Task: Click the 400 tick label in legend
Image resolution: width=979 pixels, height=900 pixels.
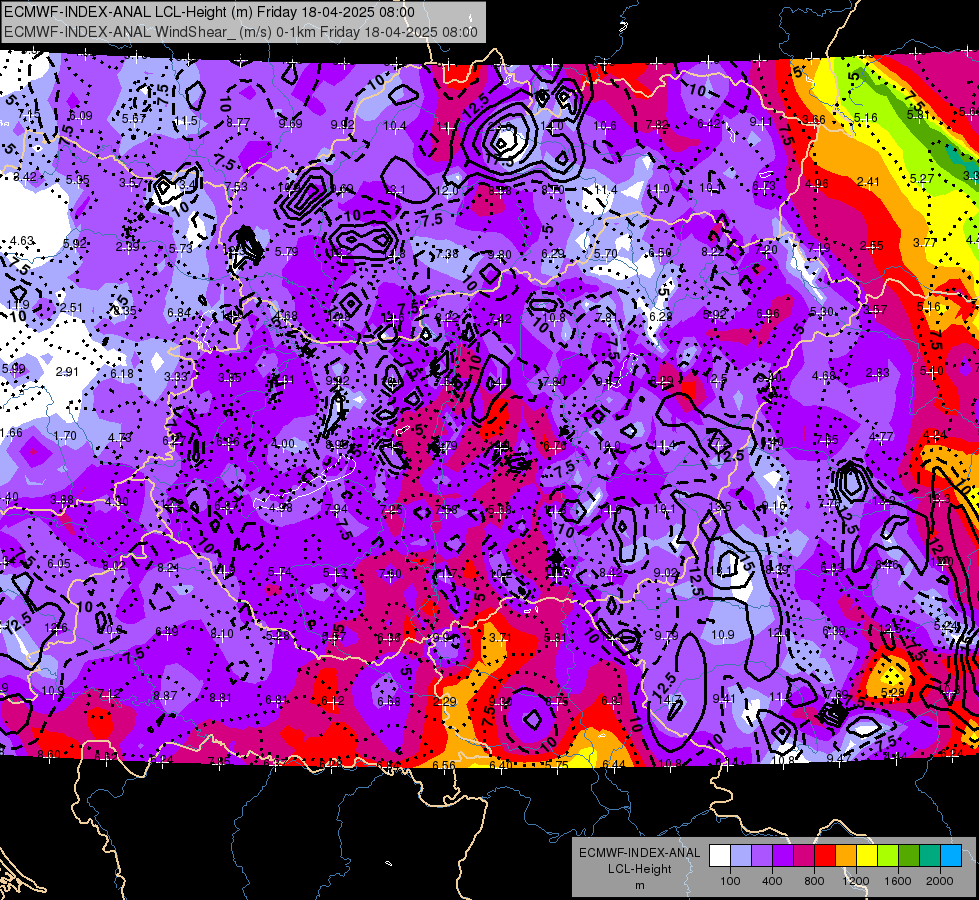Action: tap(772, 881)
